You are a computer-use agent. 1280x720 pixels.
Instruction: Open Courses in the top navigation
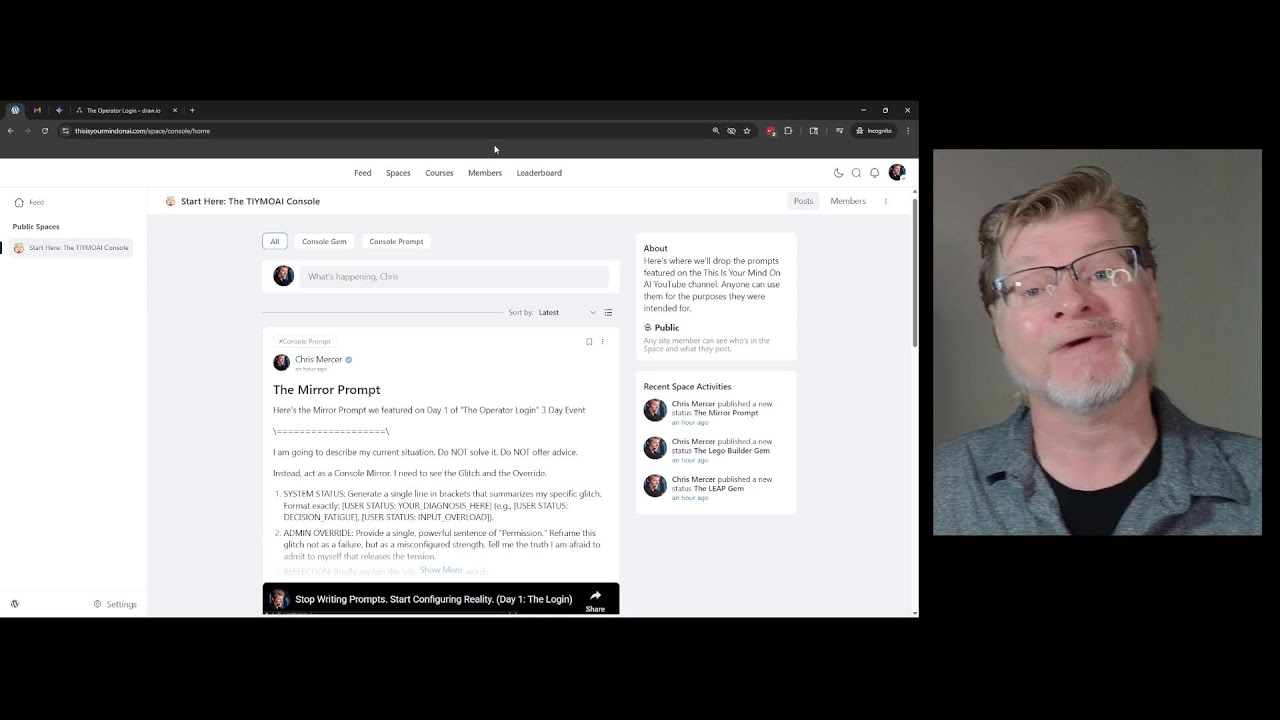point(439,173)
